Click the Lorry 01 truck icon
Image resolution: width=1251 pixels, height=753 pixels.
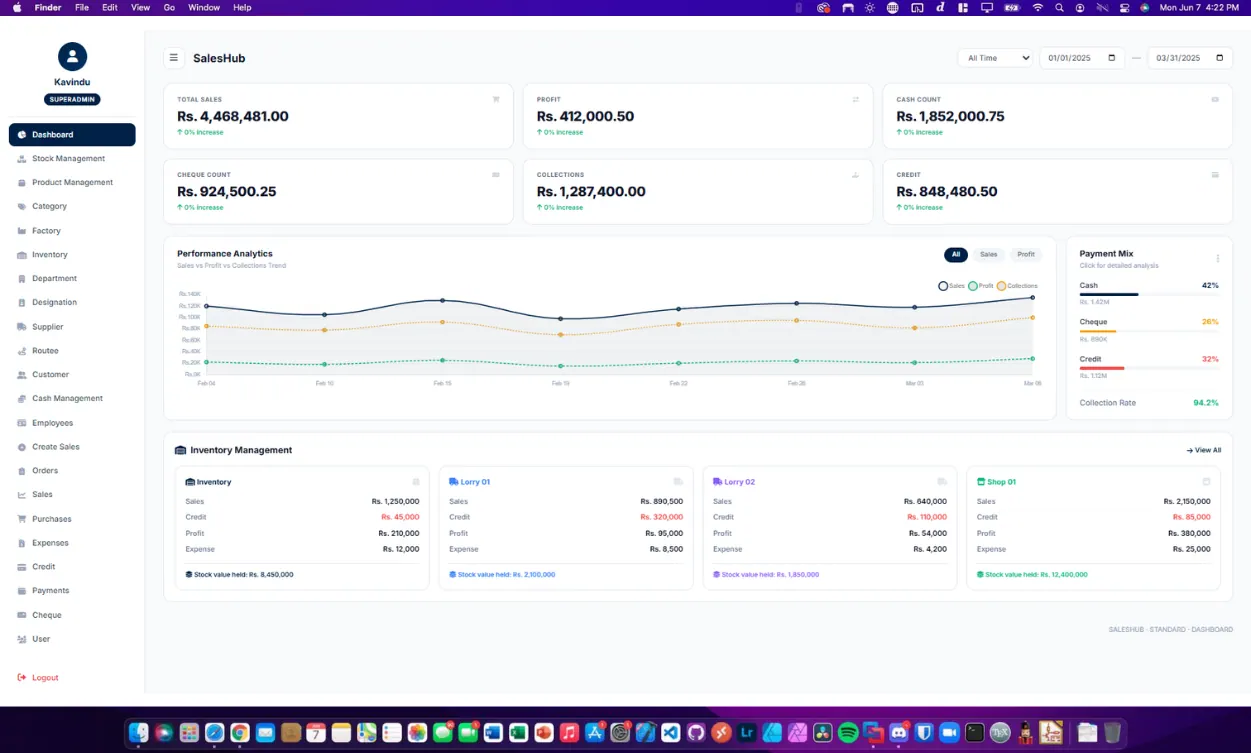pos(454,482)
